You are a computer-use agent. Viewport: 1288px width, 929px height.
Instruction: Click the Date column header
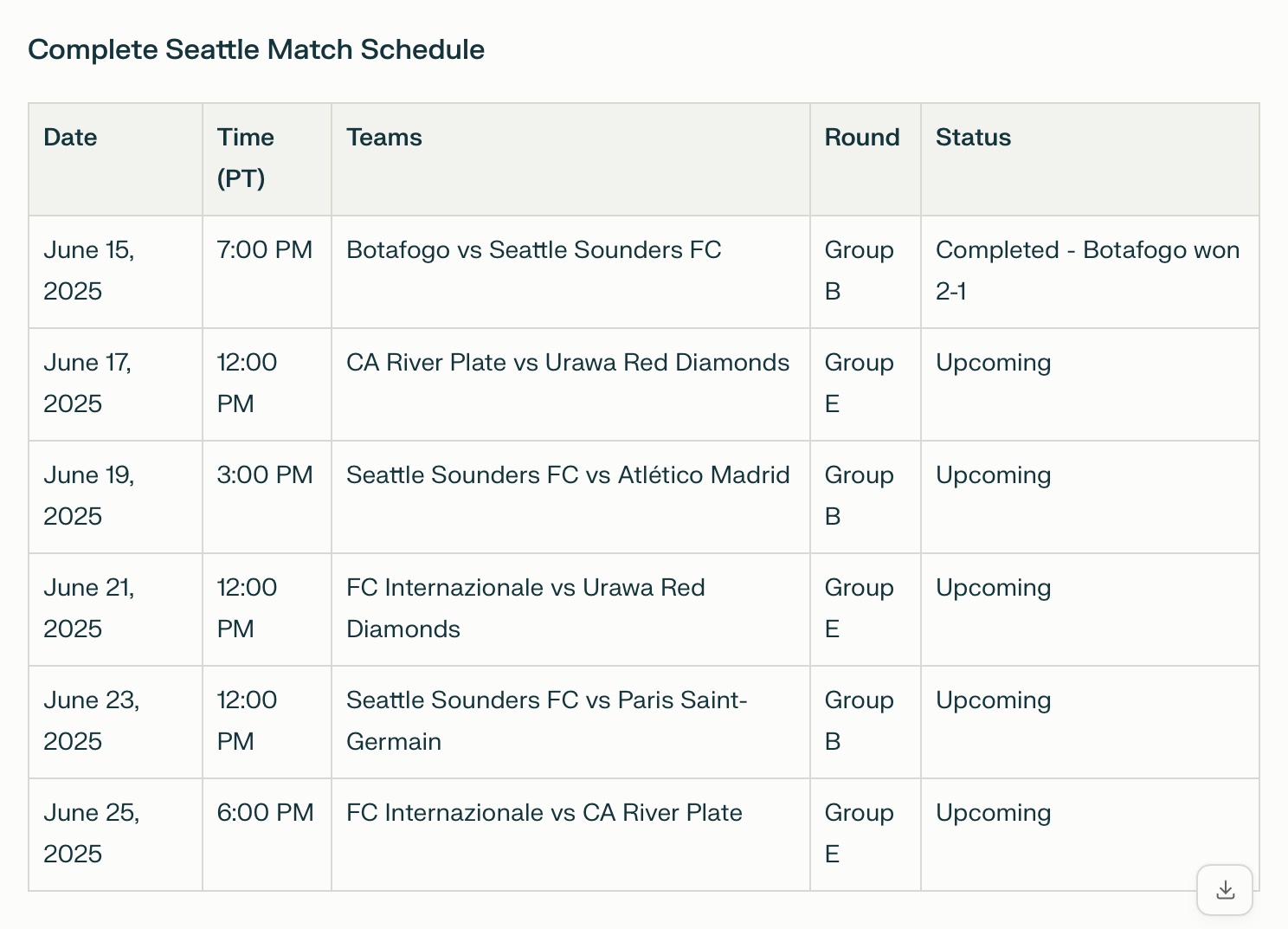pos(70,137)
